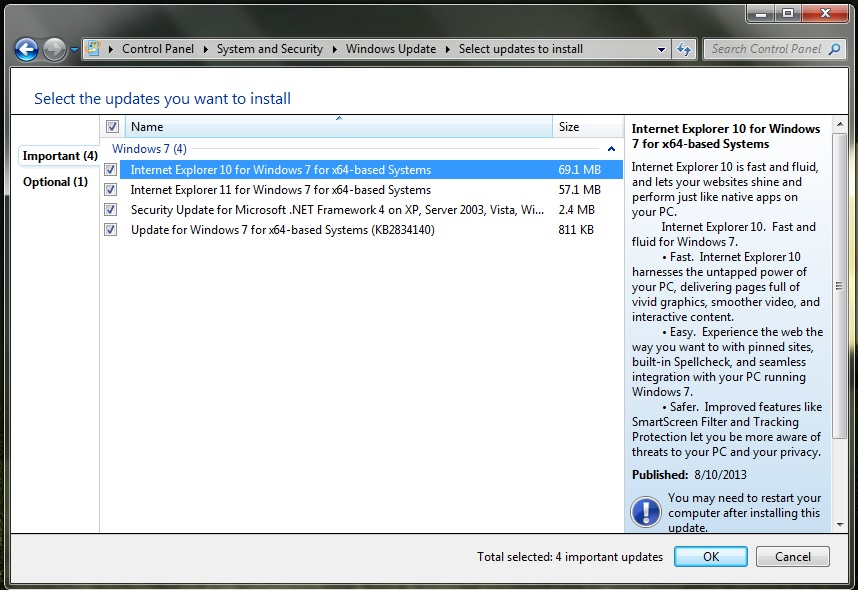Refresh the address bar location
The height and width of the screenshot is (590, 858).
pos(684,49)
